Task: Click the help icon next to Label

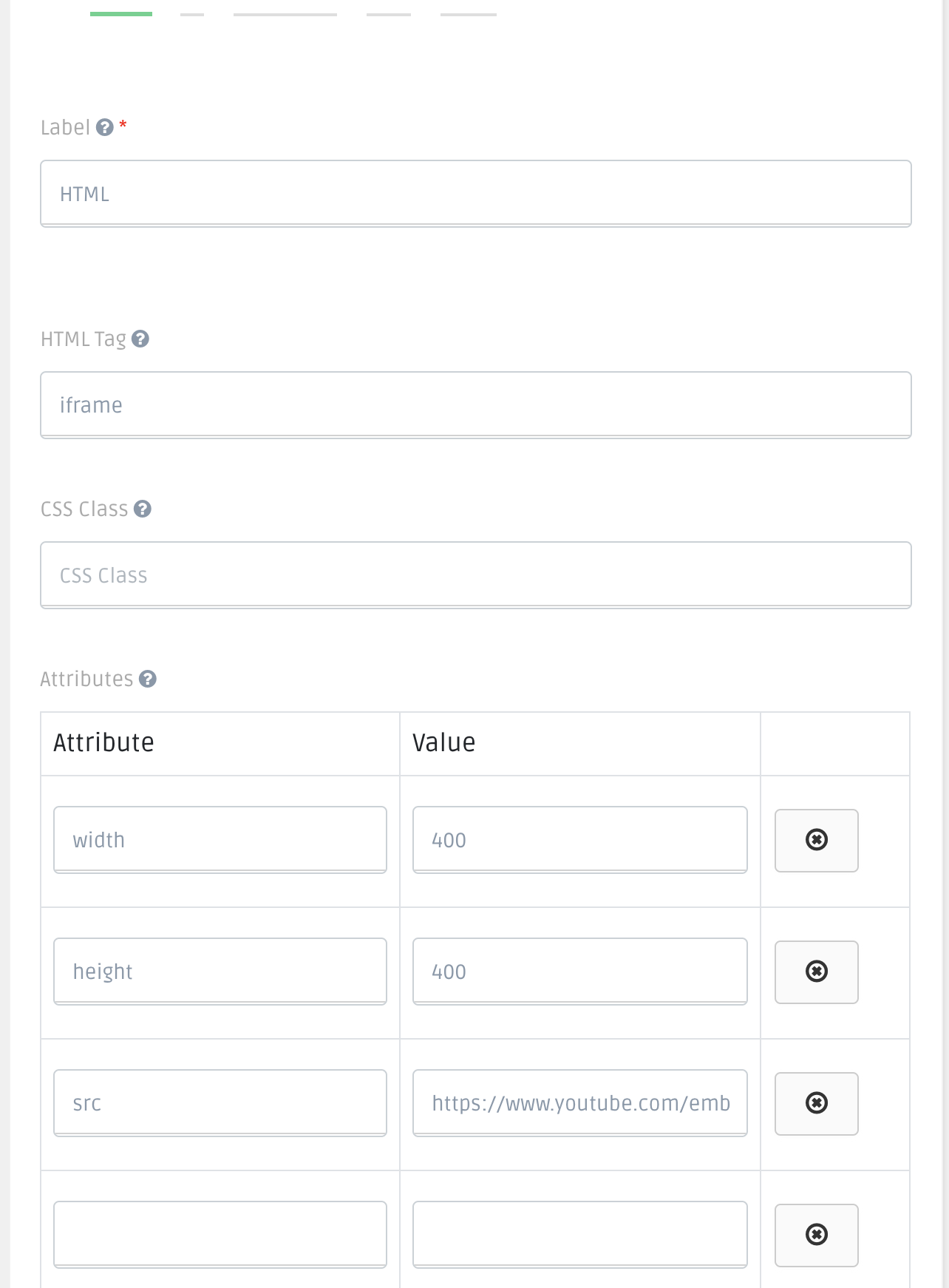Action: pos(106,127)
